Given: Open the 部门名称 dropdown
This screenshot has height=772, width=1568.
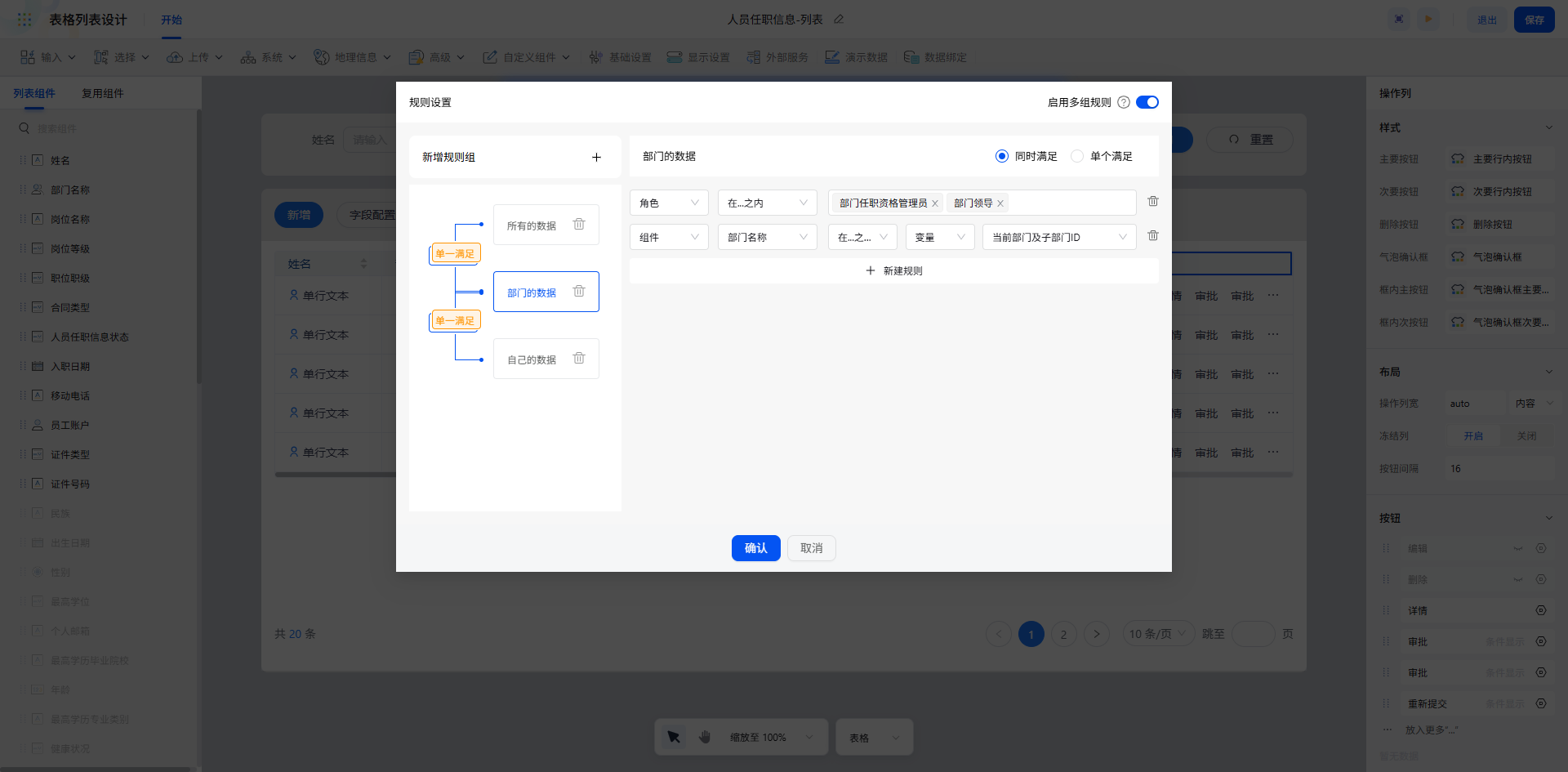Looking at the screenshot, I should [767, 237].
